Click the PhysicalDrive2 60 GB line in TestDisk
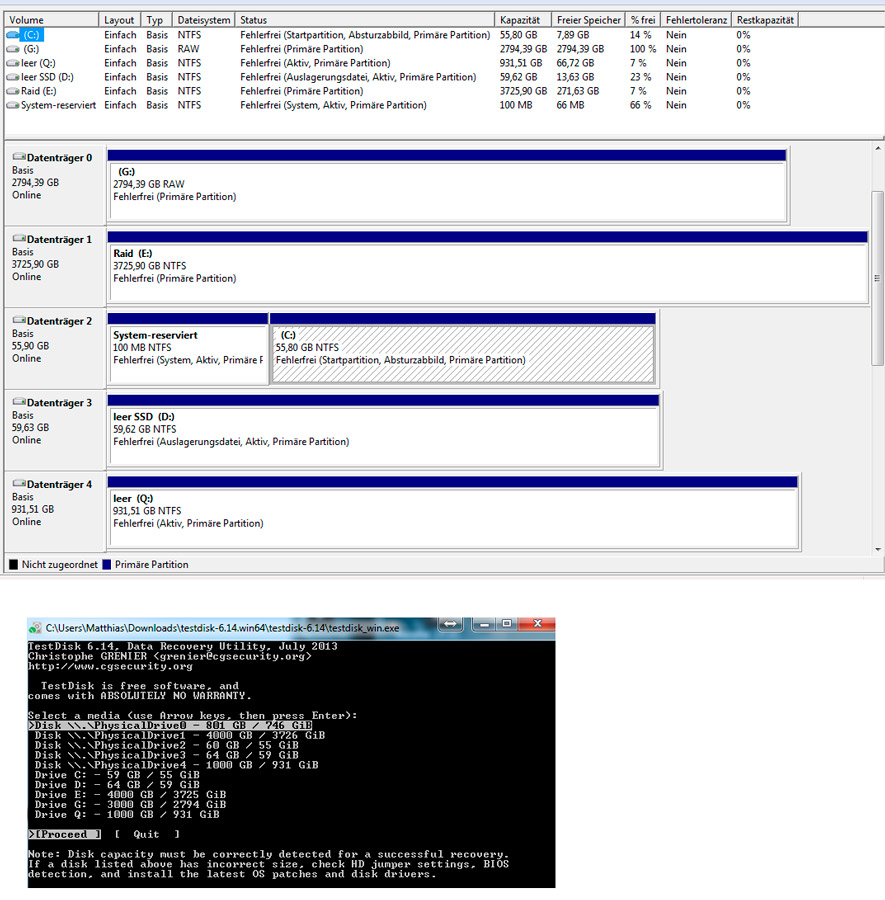This screenshot has height=900, width=885. [x=166, y=745]
